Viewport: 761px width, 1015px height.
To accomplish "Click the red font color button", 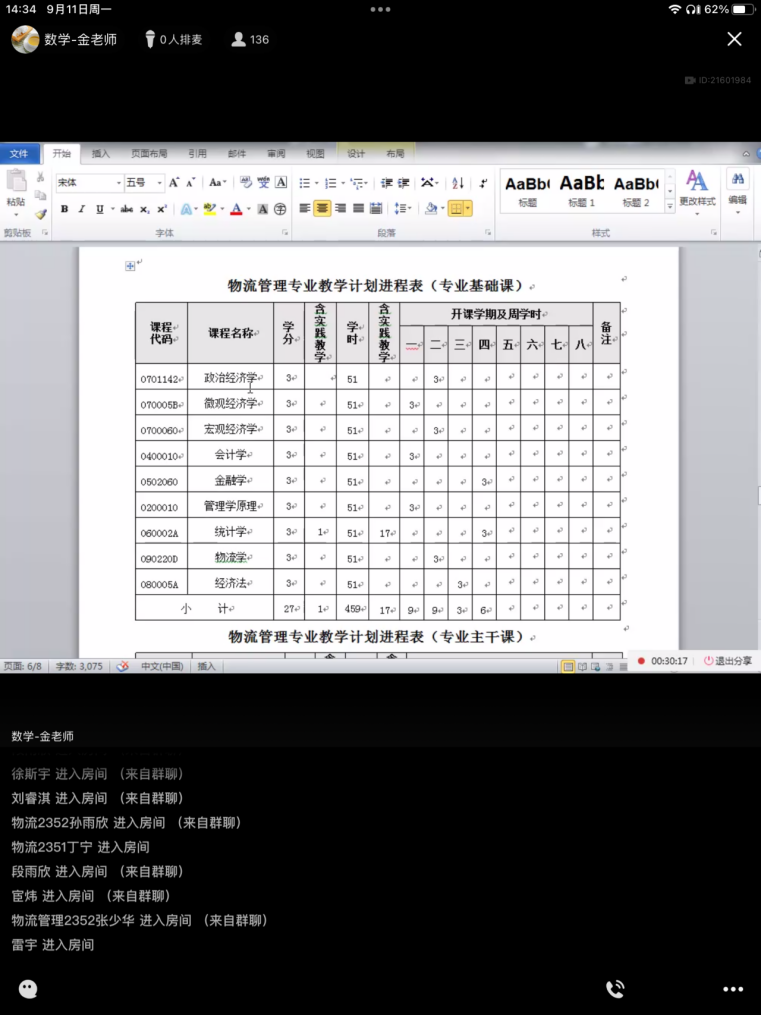I will pos(236,209).
